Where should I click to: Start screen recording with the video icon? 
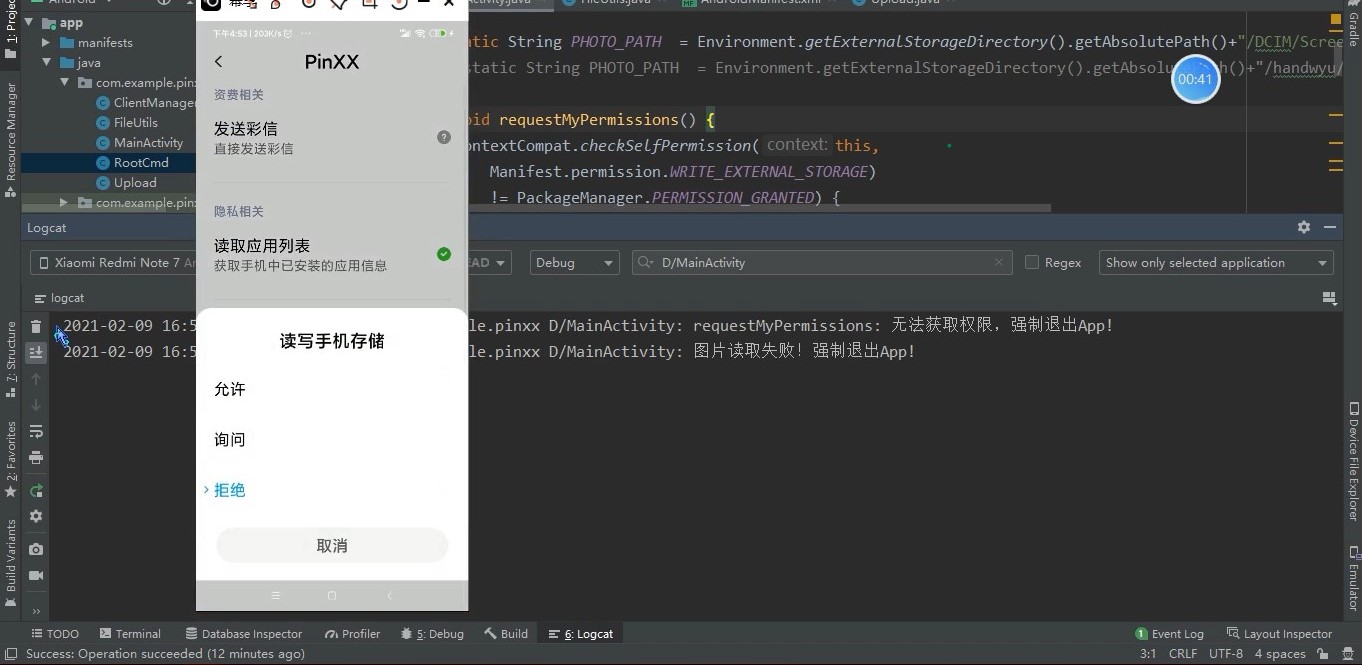click(36, 576)
